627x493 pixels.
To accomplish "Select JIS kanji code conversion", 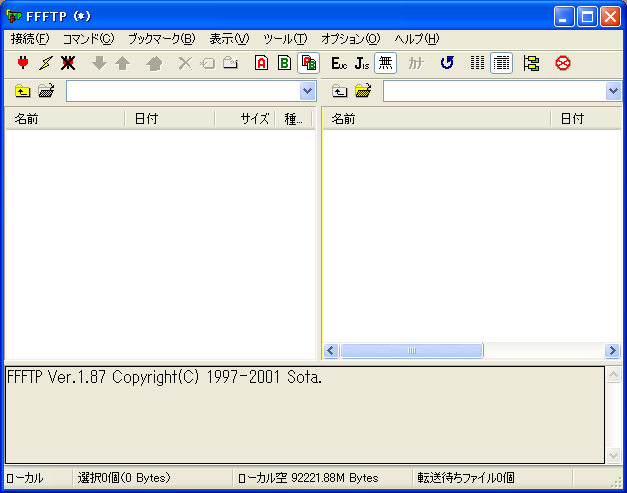I will tap(362, 63).
